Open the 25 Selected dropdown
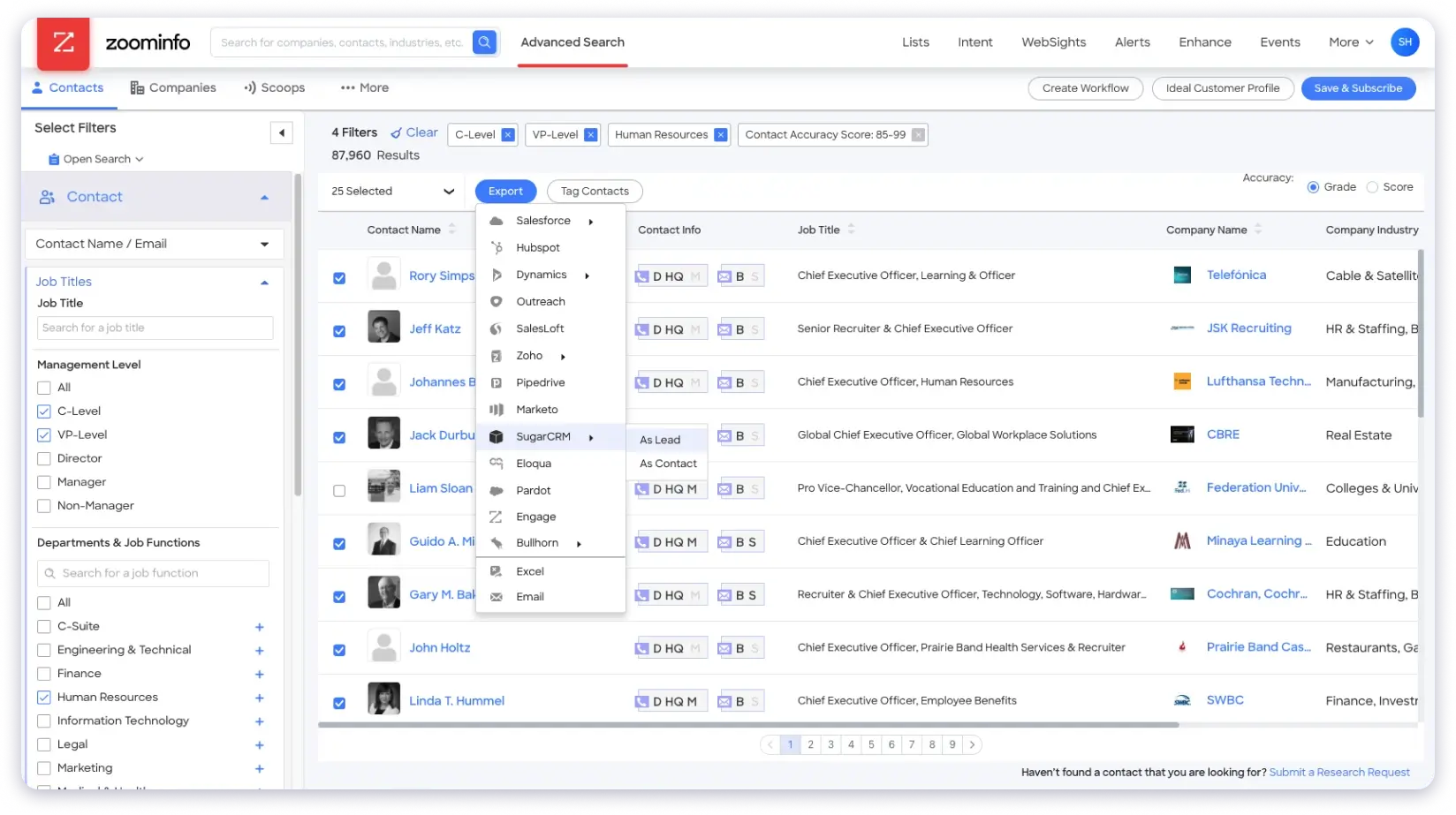The image size is (1456, 815). (392, 192)
